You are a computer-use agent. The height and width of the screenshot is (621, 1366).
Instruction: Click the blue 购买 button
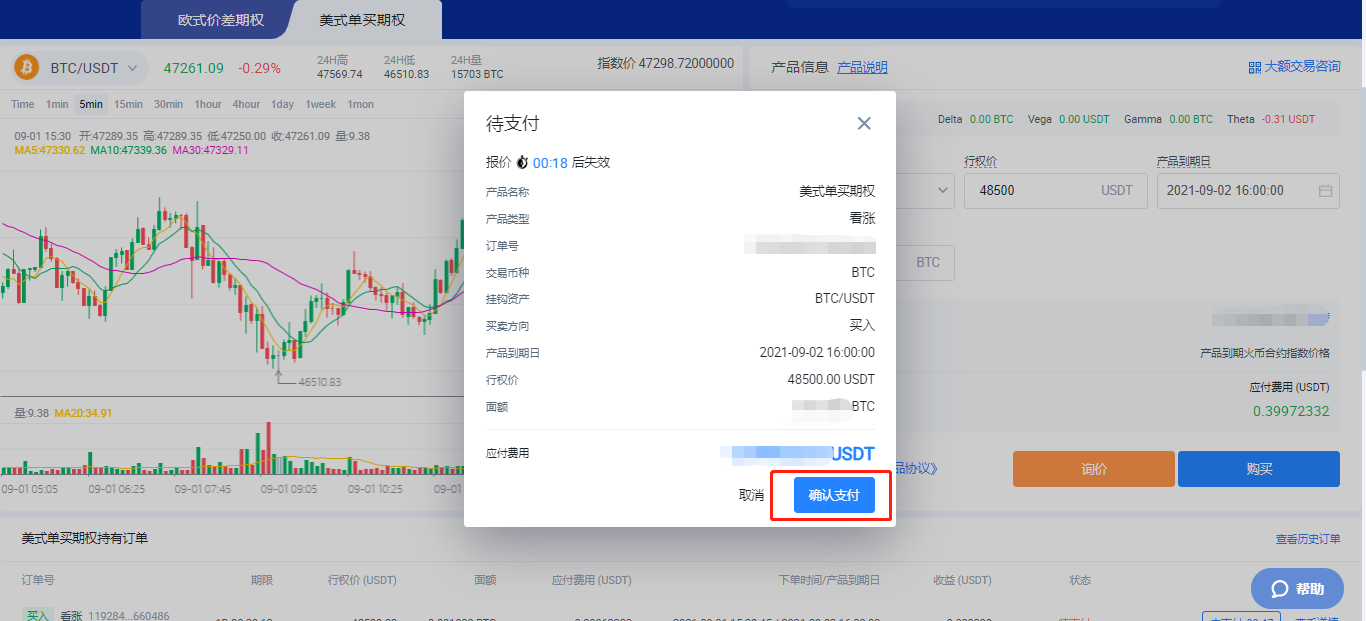point(1259,469)
